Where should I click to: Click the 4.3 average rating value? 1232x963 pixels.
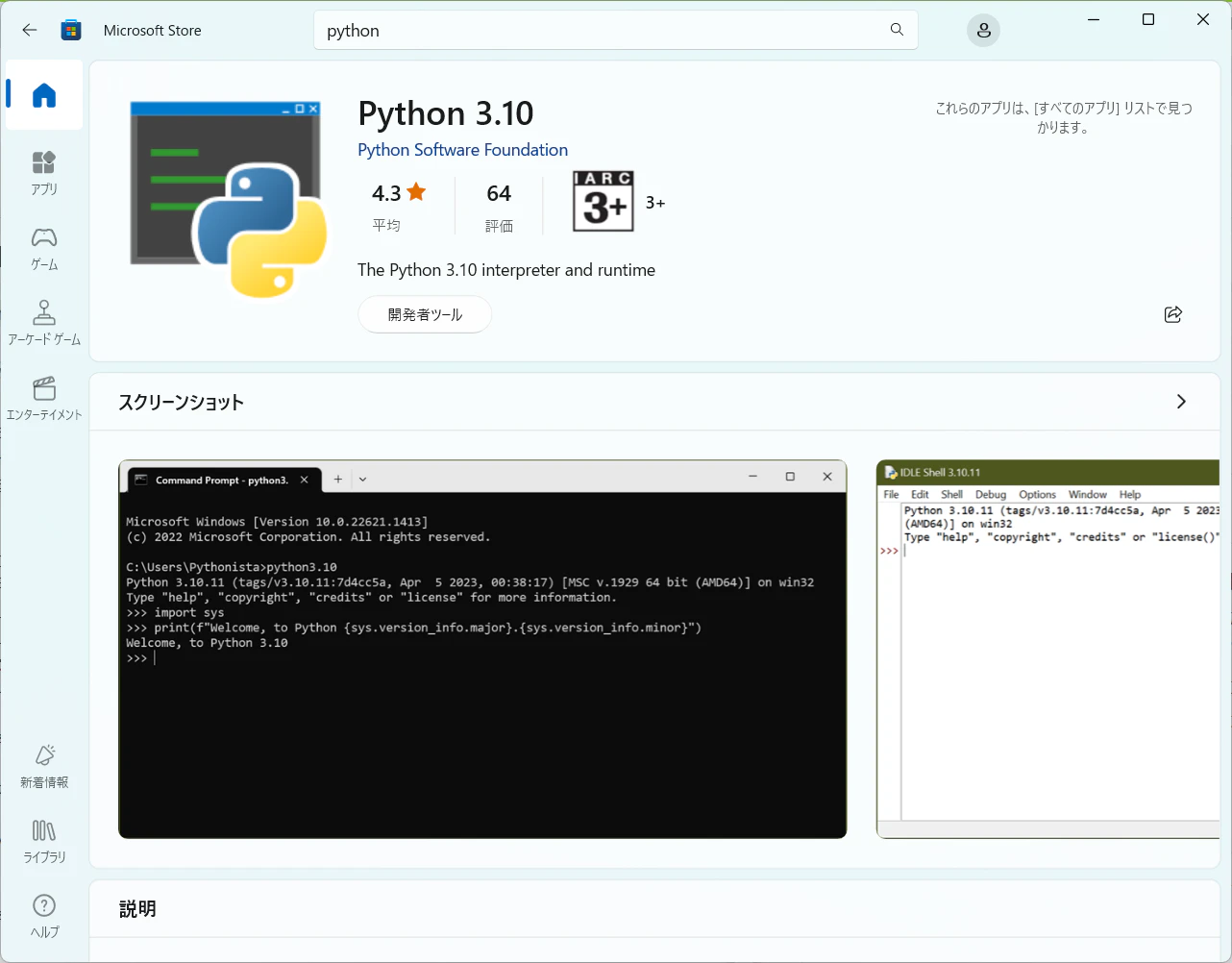pyautogui.click(x=386, y=193)
